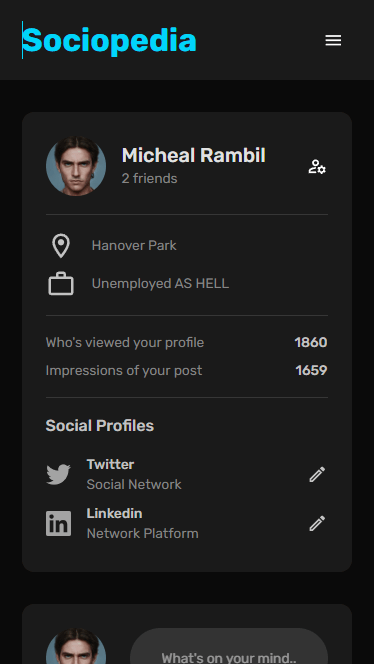
Task: Edit the Linkedin social profile
Action: pos(317,523)
